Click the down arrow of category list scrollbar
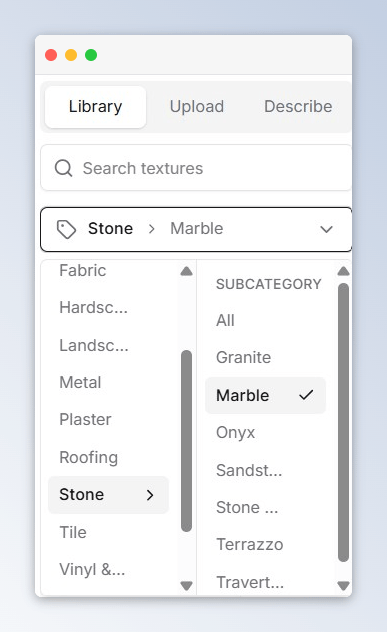The width and height of the screenshot is (387, 632). (186, 585)
